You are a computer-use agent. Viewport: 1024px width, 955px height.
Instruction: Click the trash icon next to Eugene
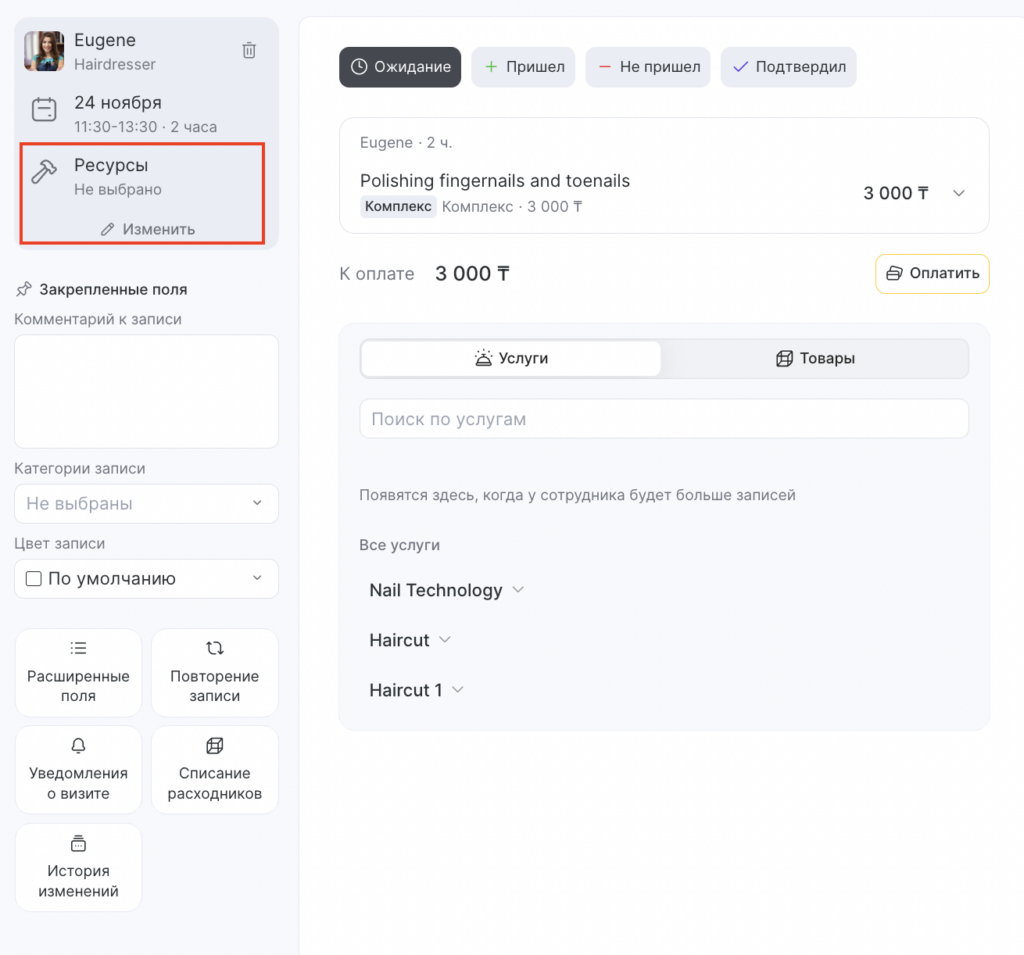[x=249, y=50]
